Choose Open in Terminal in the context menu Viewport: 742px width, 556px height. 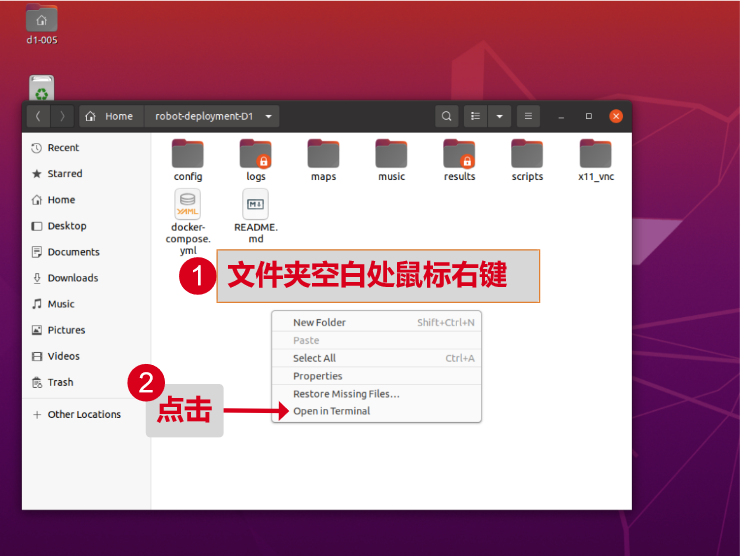377,411
